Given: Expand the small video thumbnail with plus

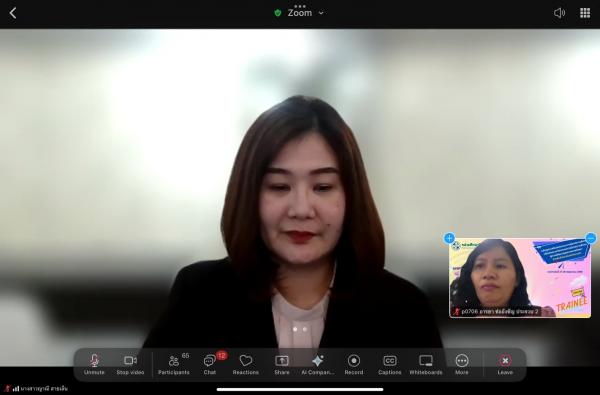Looking at the screenshot, I should (x=449, y=238).
